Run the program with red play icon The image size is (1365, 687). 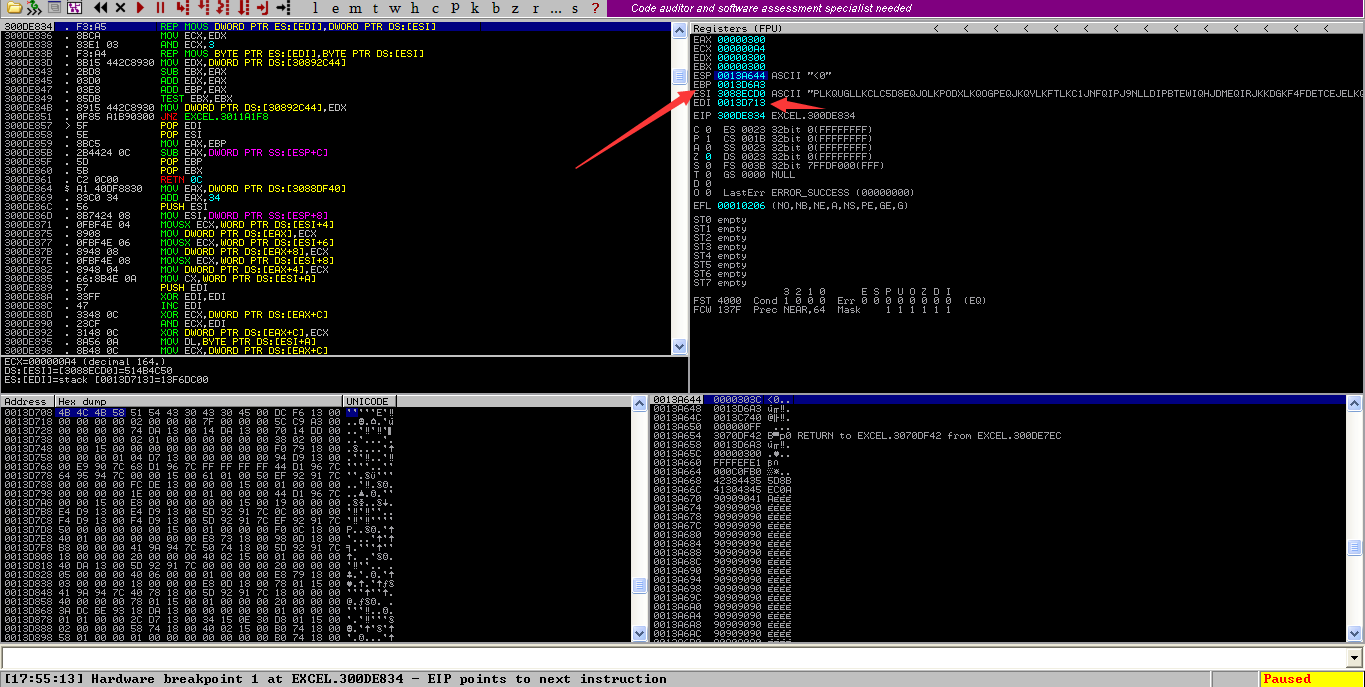(142, 8)
